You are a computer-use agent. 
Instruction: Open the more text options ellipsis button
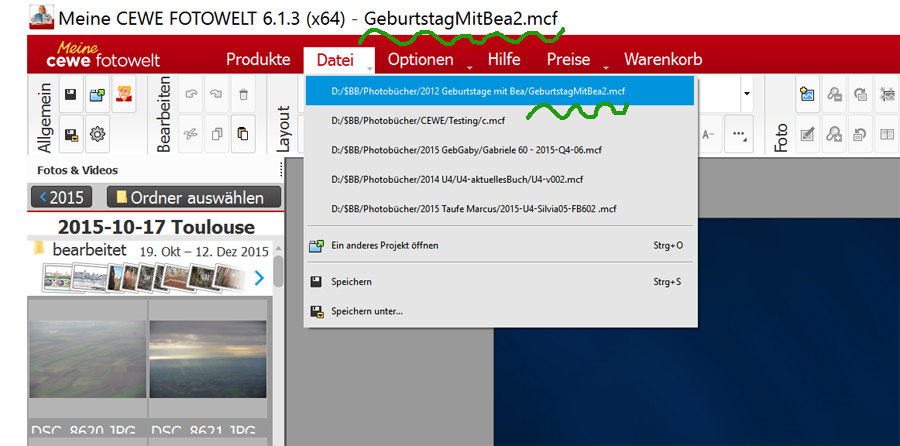pos(739,134)
